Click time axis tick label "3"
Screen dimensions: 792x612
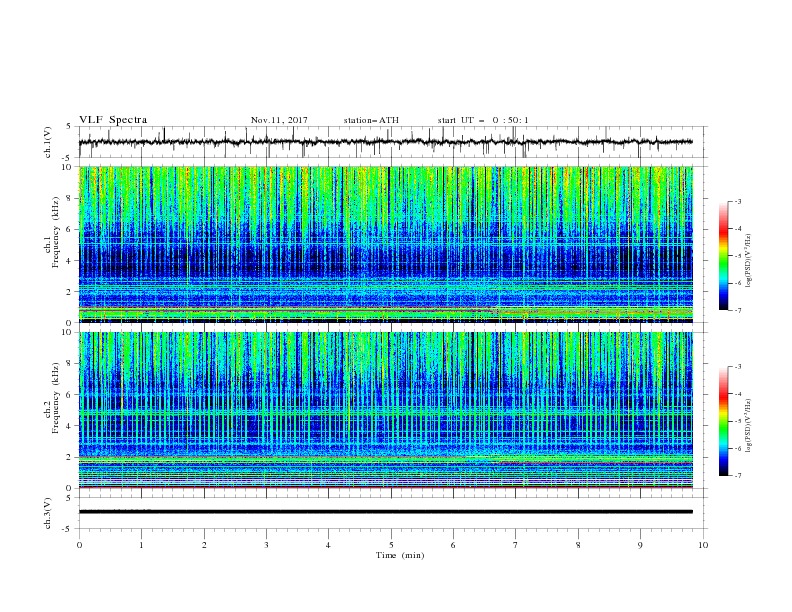tap(266, 545)
